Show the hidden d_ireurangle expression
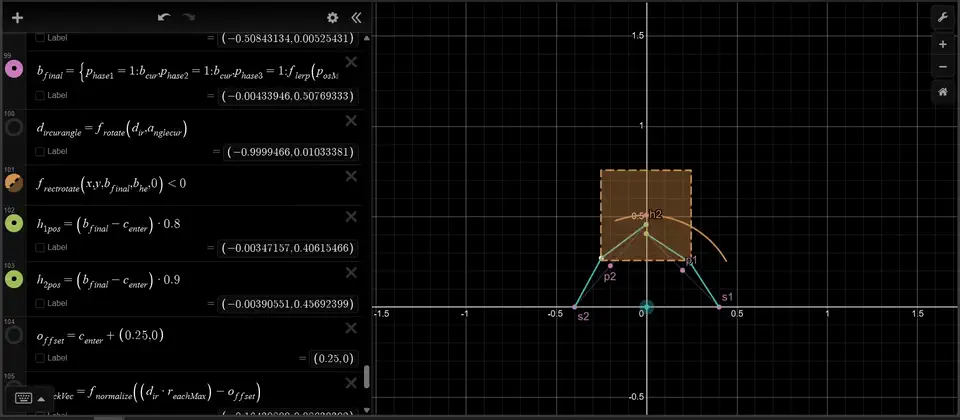Image resolution: width=960 pixels, height=420 pixels. pyautogui.click(x=14, y=127)
